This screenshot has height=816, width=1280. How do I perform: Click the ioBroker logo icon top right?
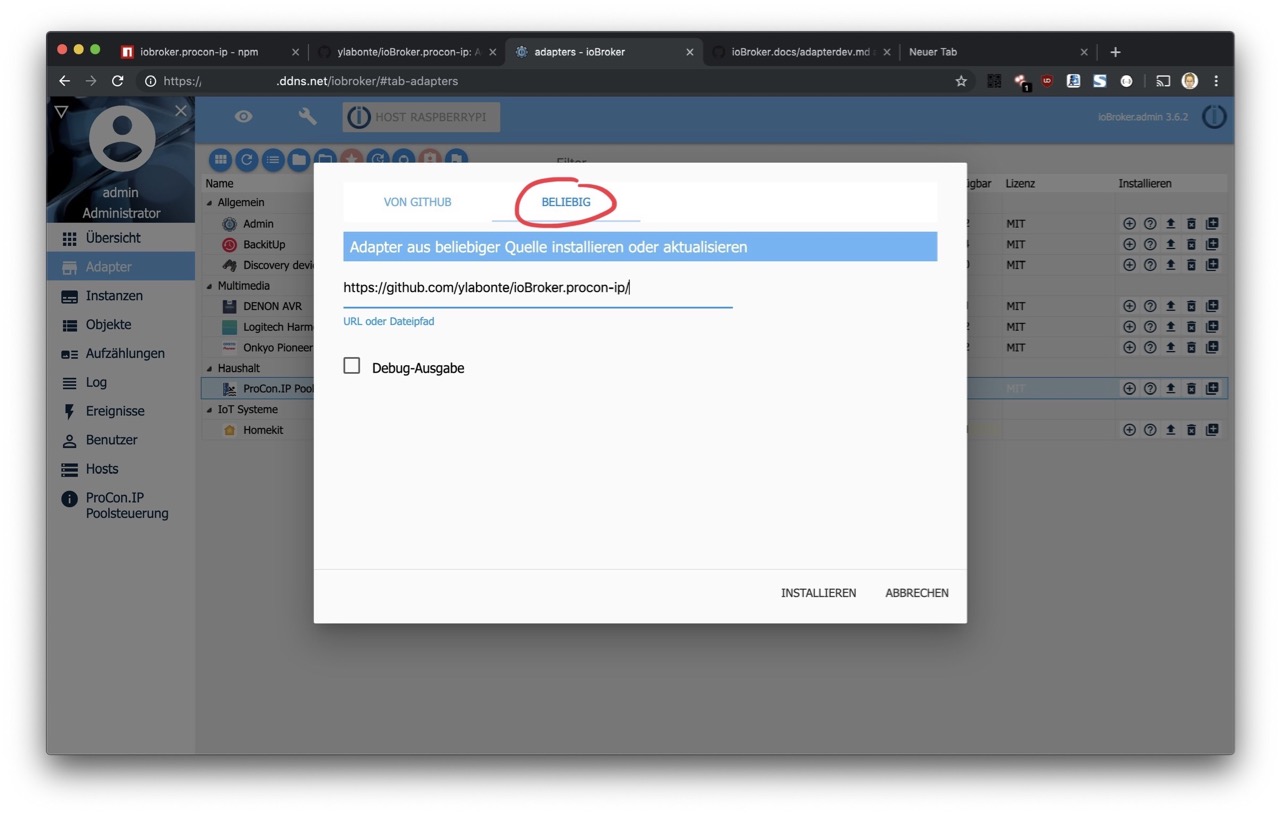(1214, 117)
